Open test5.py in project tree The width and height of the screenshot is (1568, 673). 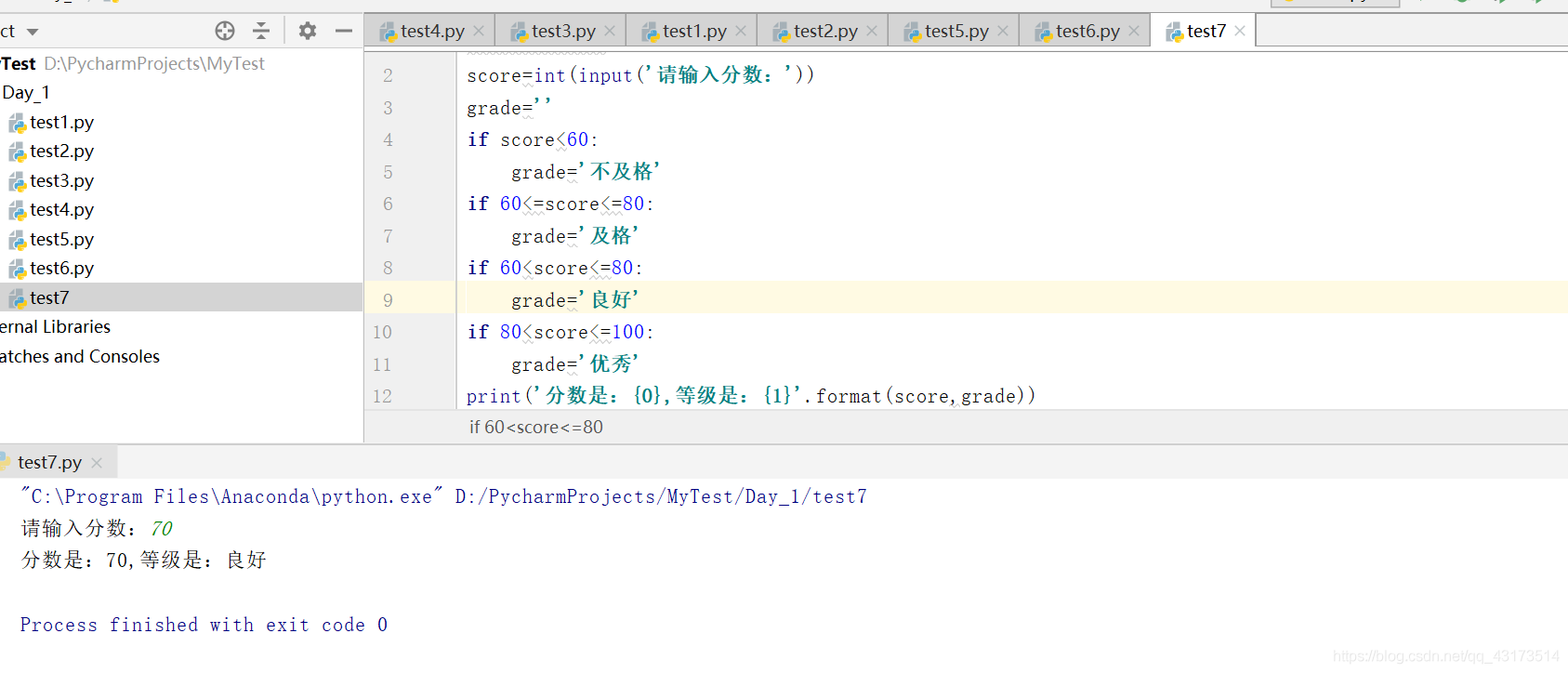point(61,239)
